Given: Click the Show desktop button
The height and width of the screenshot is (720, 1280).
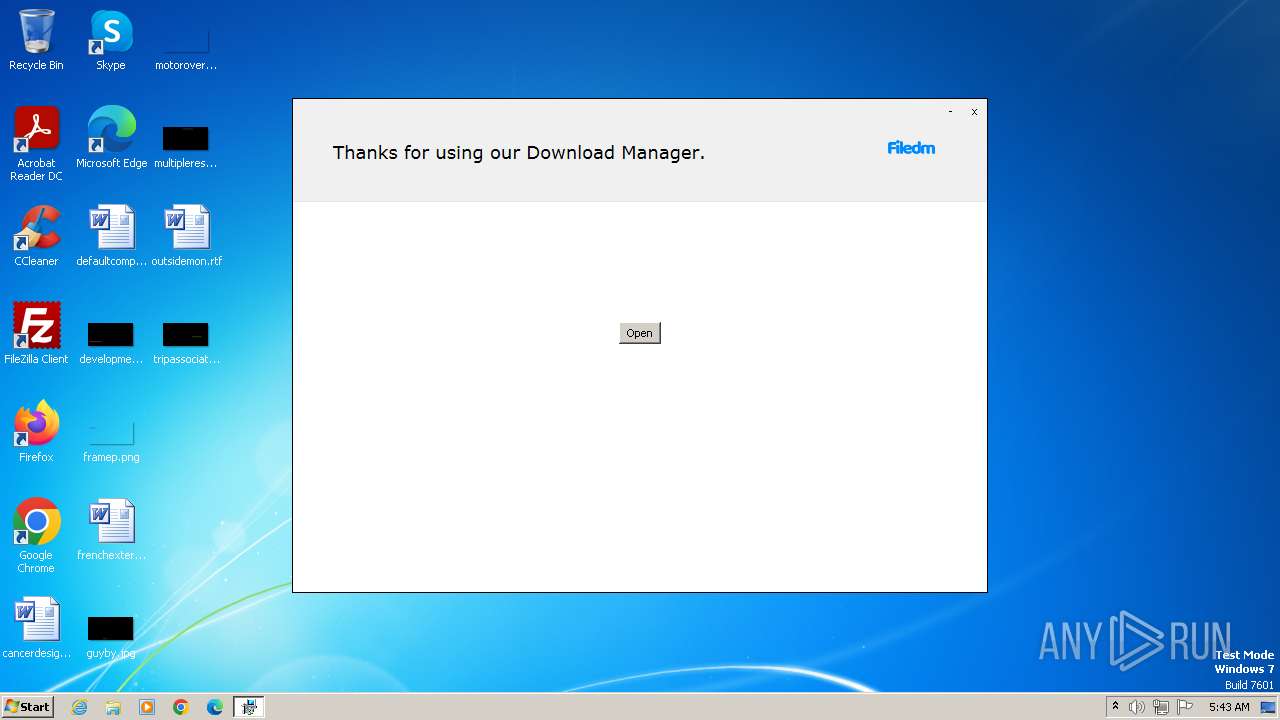Looking at the screenshot, I should pos(1269,707).
